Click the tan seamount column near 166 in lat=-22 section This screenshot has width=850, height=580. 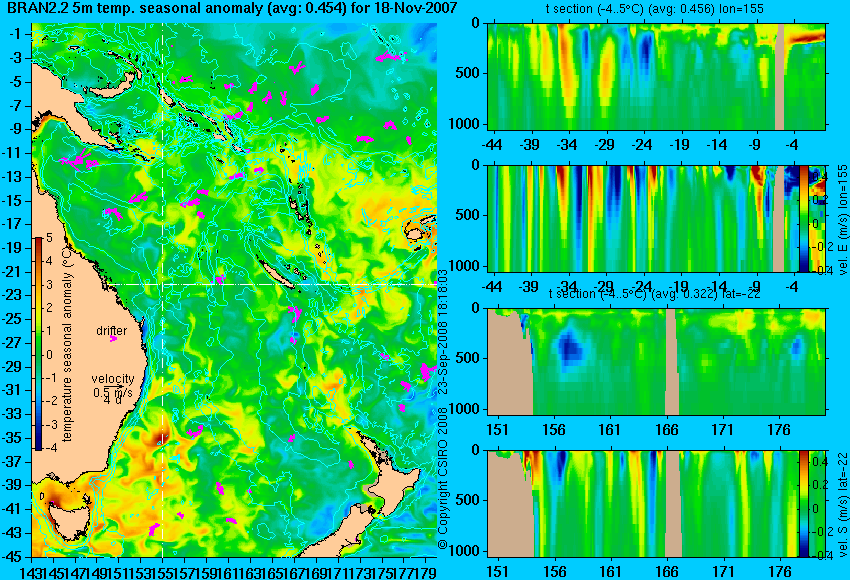[x=672, y=362]
